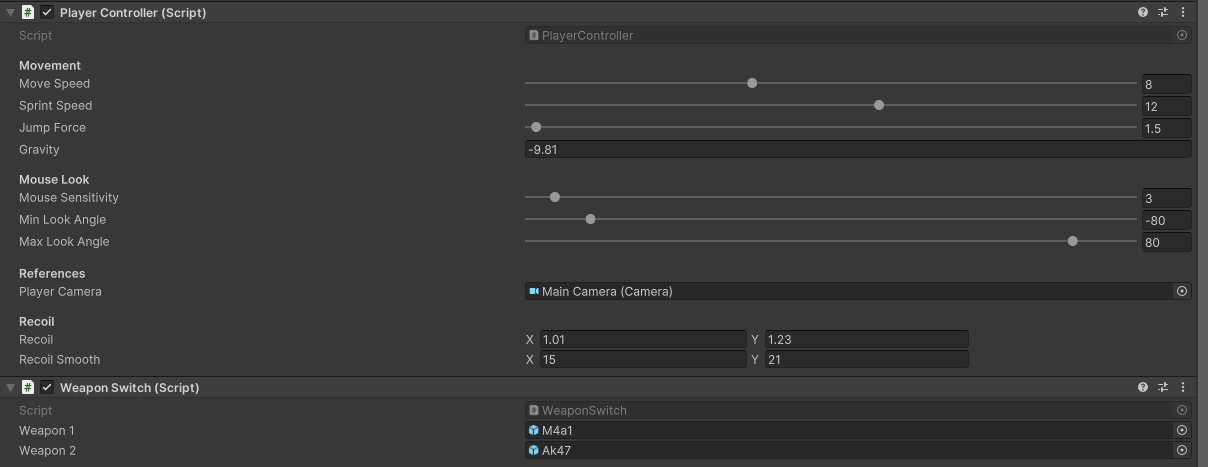Select the Main Camera reference field
Image resolution: width=1208 pixels, height=467 pixels.
point(848,291)
